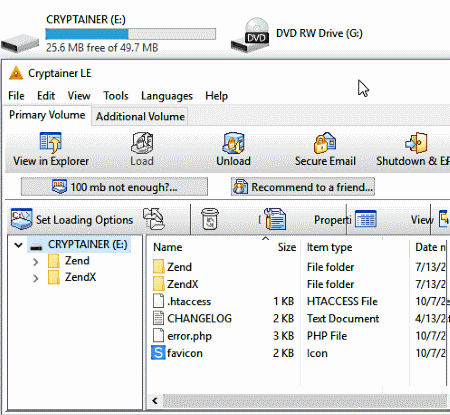
Task: Click the recycle bin delete icon
Action: click(x=210, y=219)
